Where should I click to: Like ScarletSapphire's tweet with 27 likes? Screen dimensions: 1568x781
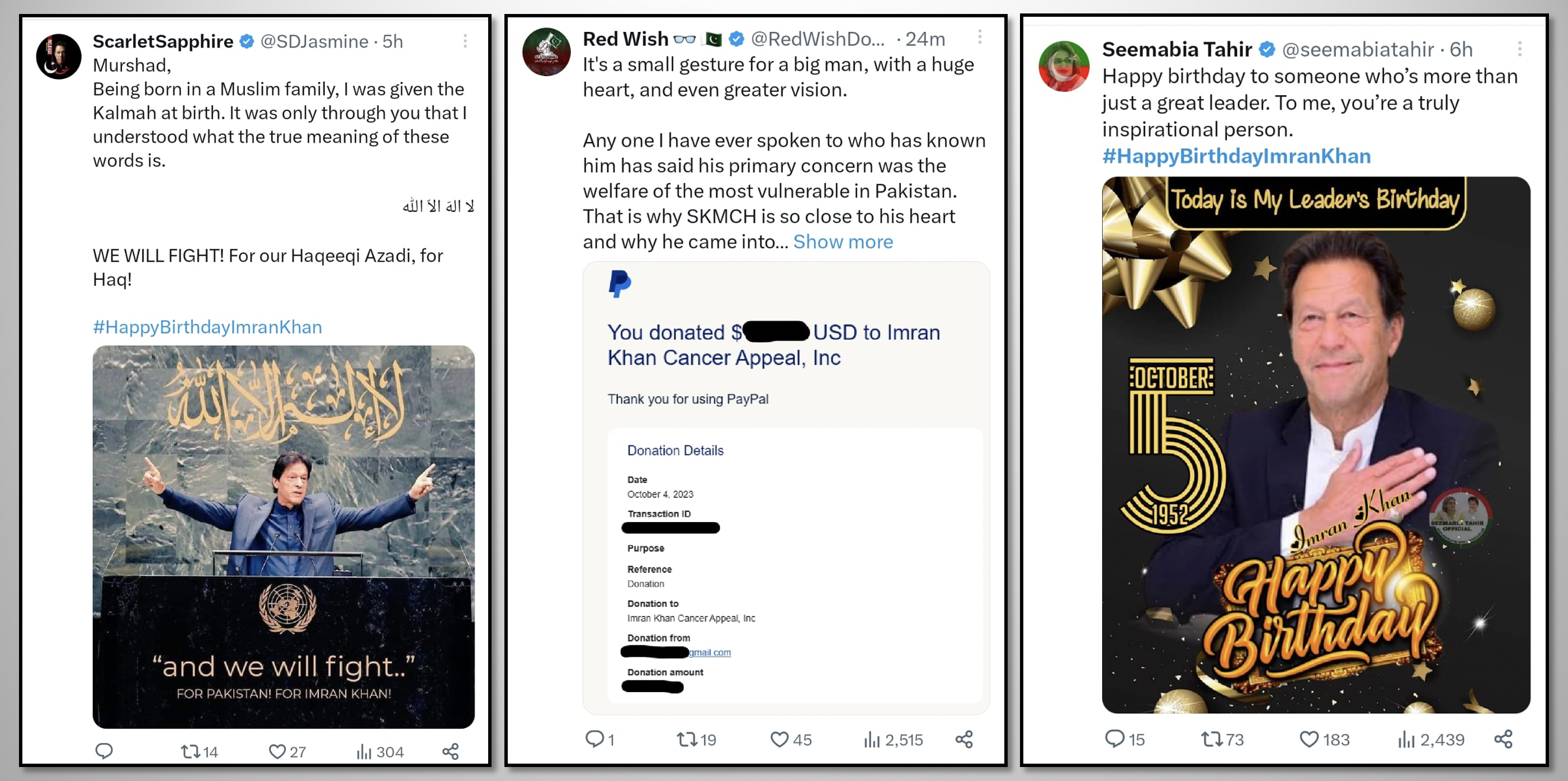click(277, 751)
